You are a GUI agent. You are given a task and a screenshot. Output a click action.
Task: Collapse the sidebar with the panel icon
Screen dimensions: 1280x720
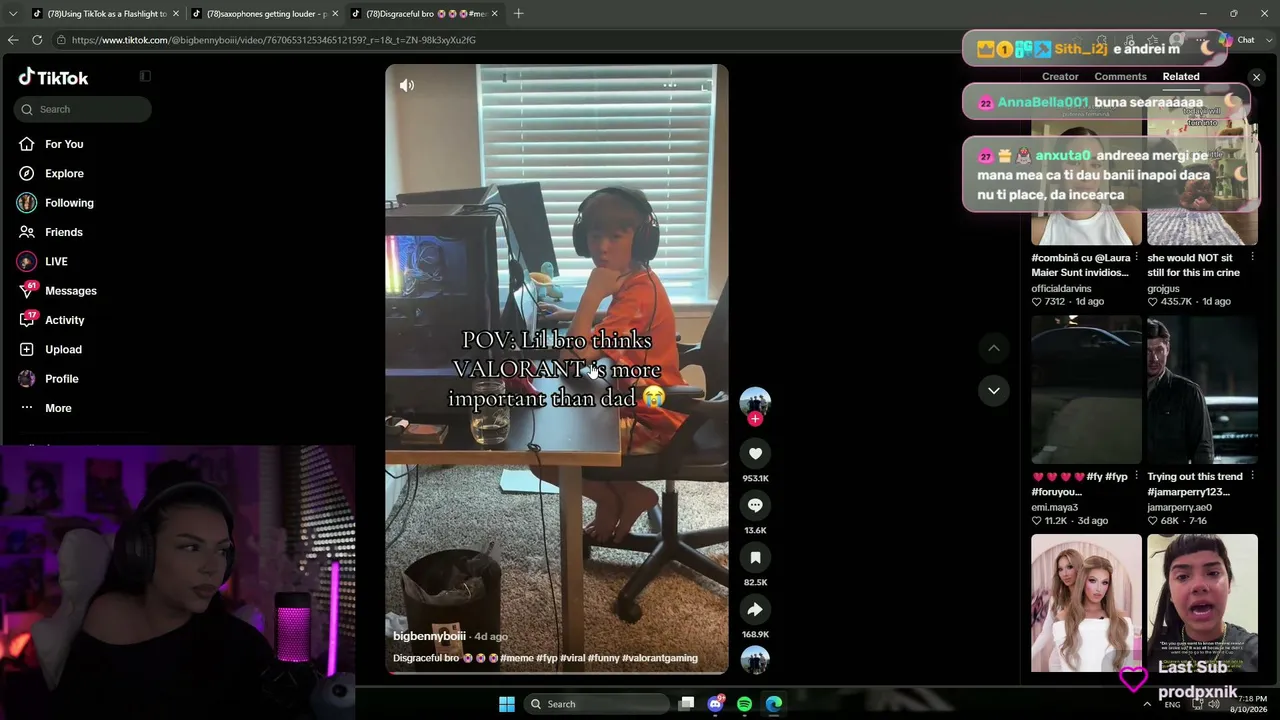click(145, 76)
